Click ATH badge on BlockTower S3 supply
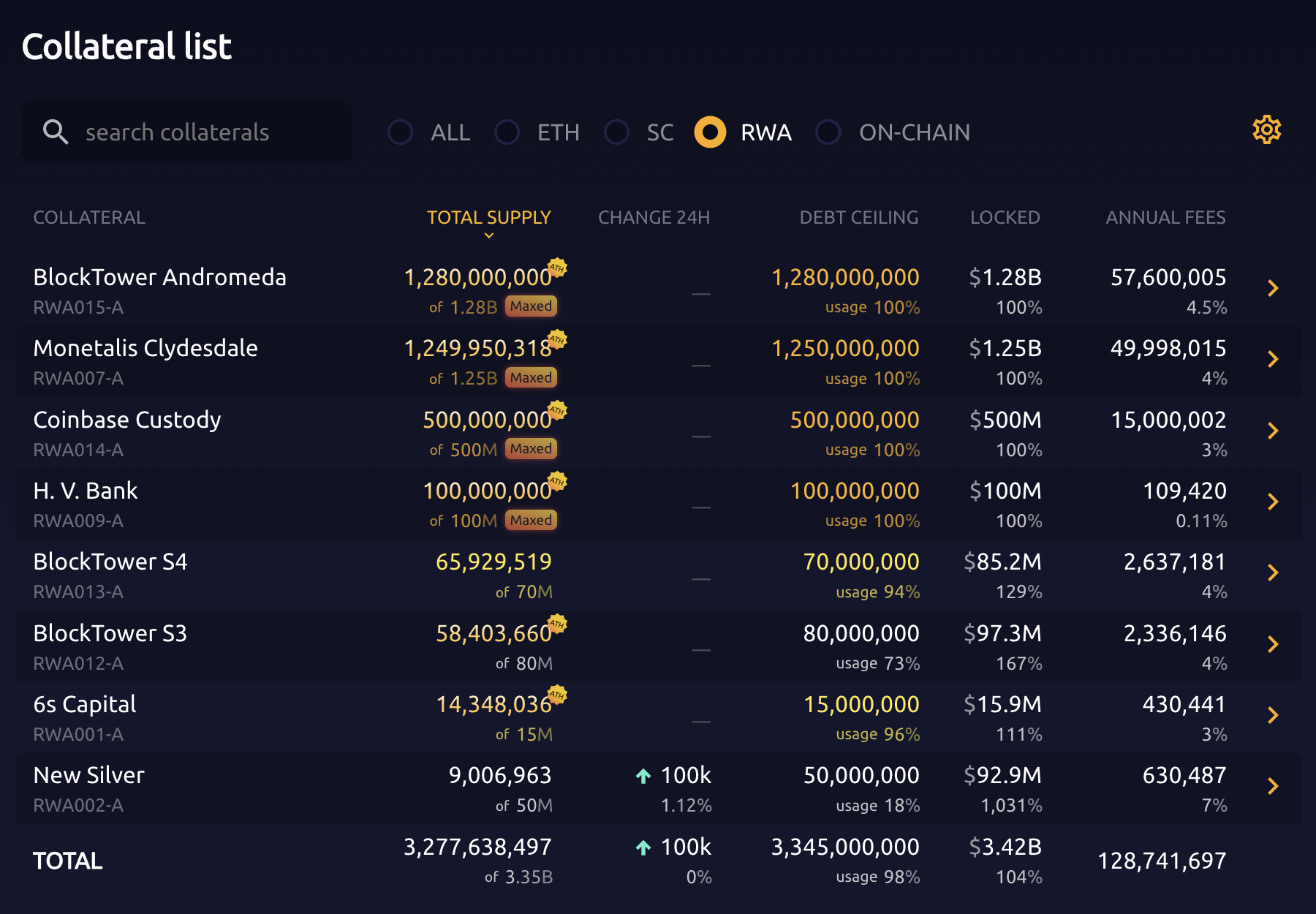This screenshot has height=914, width=1316. [558, 624]
